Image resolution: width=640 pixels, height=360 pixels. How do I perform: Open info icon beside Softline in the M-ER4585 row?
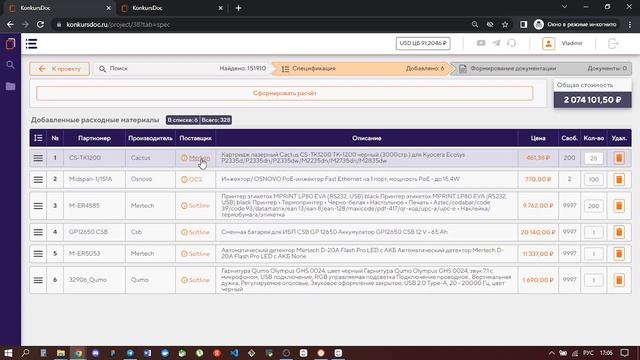(184, 206)
